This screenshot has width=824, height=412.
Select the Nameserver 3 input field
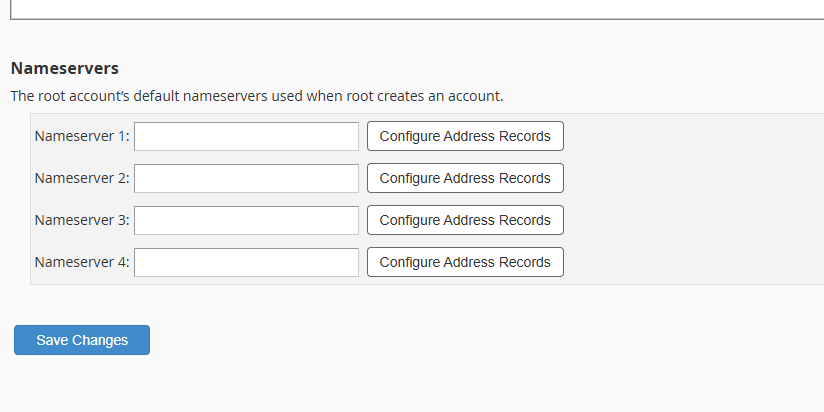click(246, 220)
